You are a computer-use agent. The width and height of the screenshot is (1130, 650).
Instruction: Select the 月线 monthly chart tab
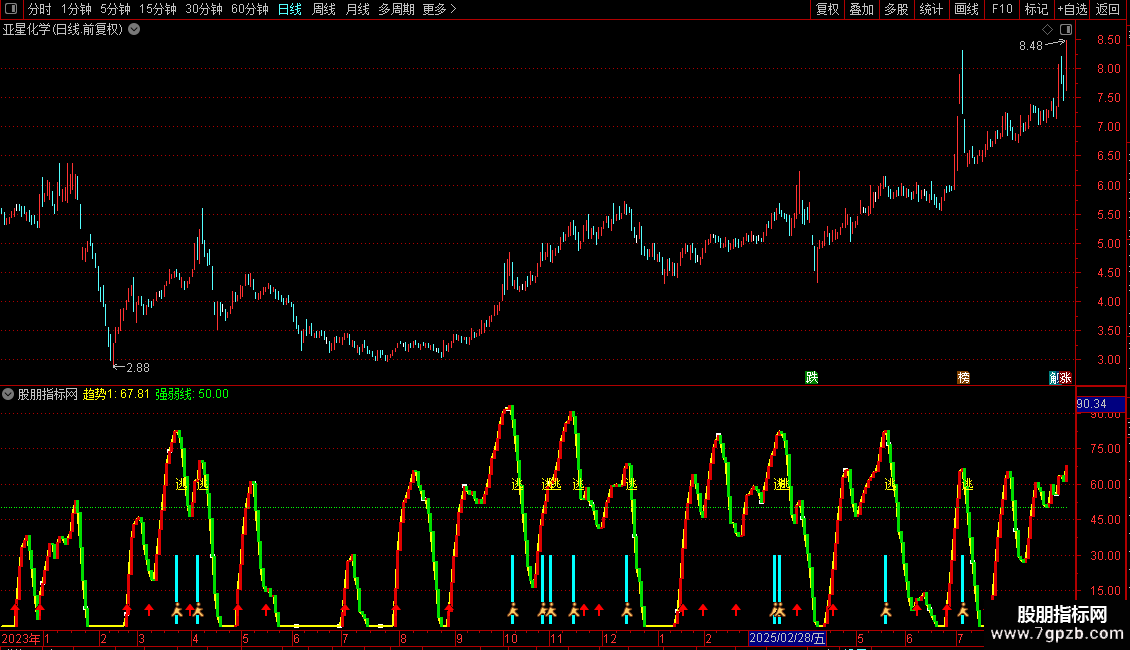pos(357,9)
